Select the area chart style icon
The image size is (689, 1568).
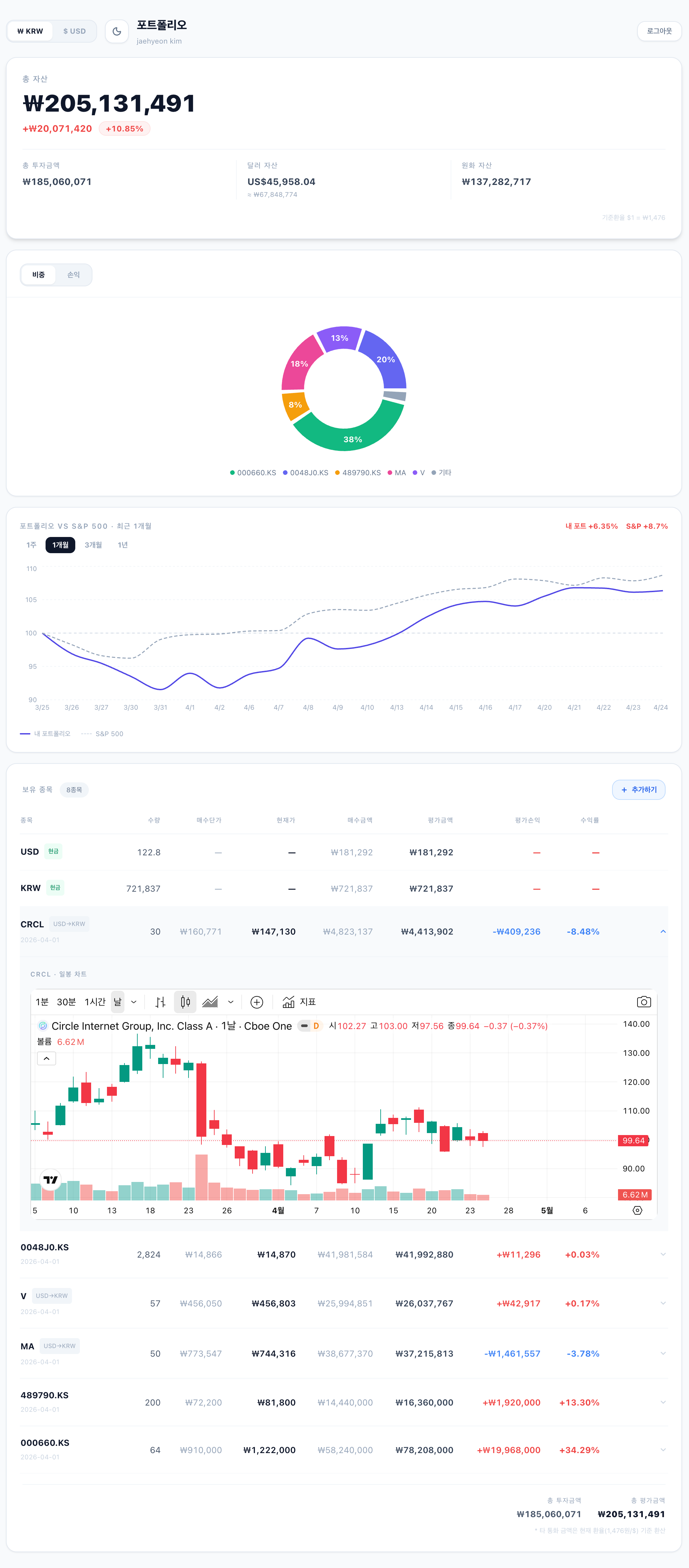tap(210, 1002)
